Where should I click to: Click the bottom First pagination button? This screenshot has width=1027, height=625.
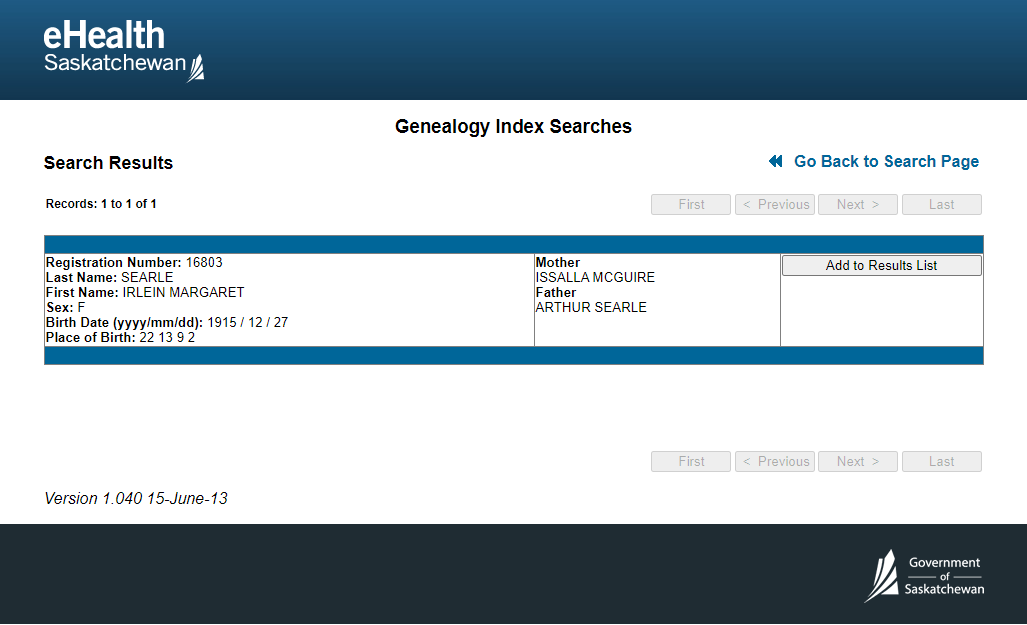click(691, 462)
